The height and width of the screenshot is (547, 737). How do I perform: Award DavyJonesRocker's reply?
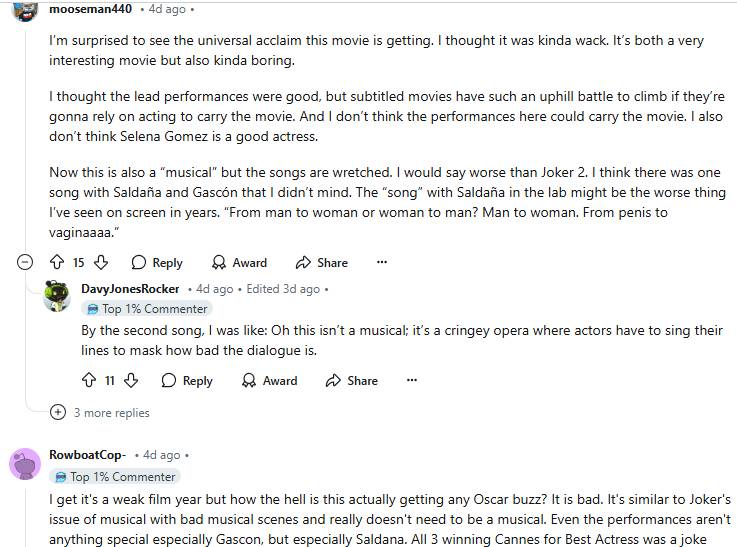click(269, 380)
